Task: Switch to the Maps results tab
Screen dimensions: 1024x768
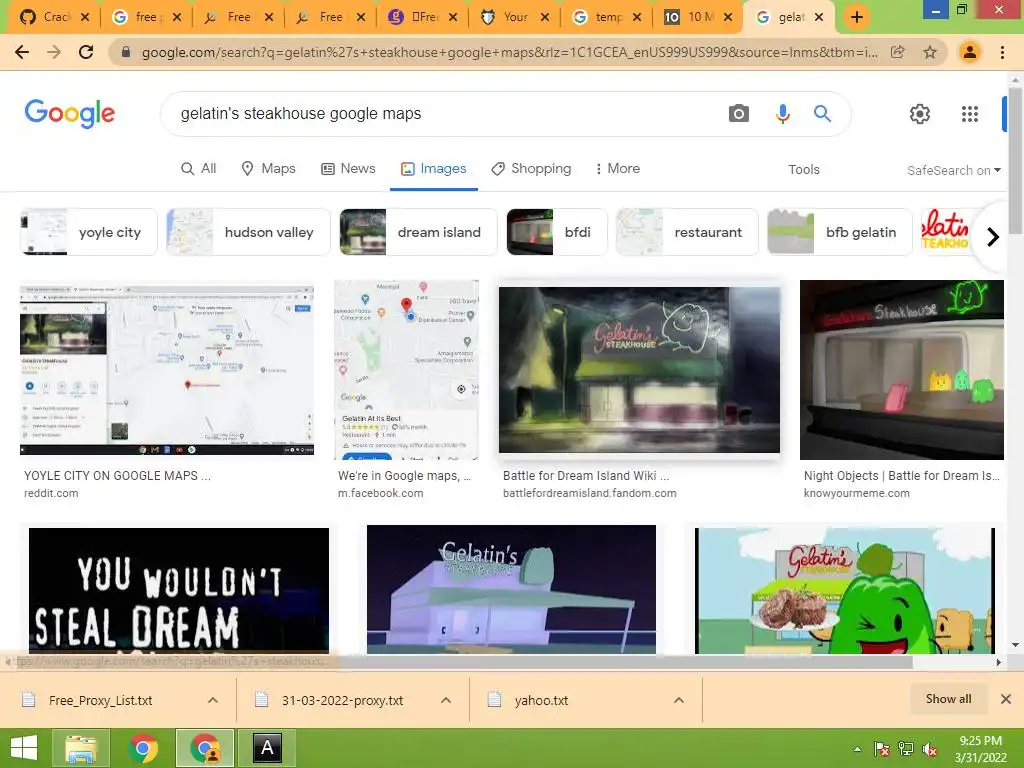Action: pyautogui.click(x=268, y=168)
